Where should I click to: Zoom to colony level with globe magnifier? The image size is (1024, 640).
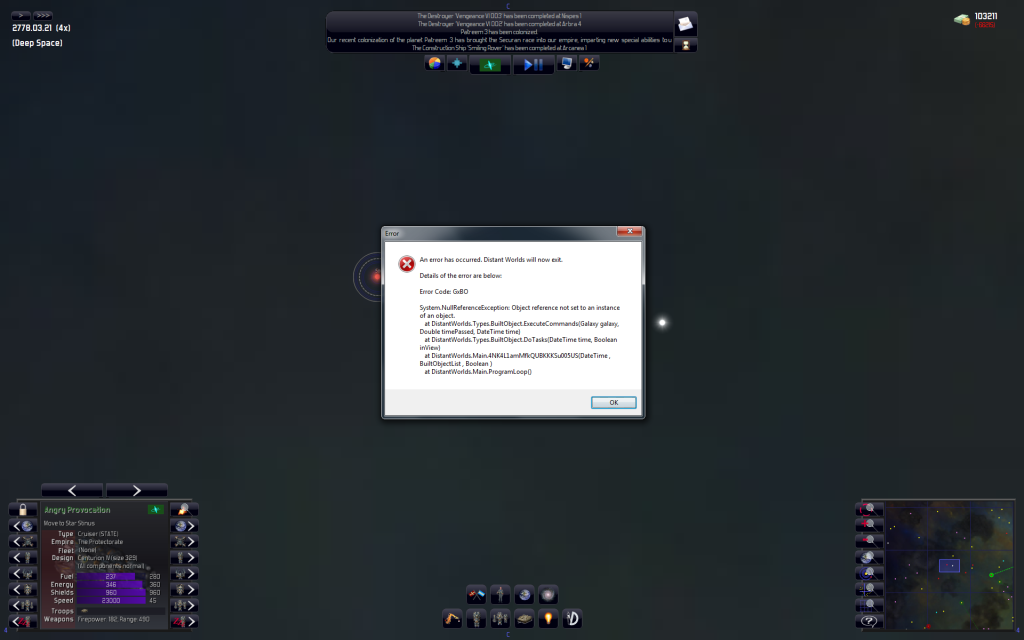coord(869,557)
